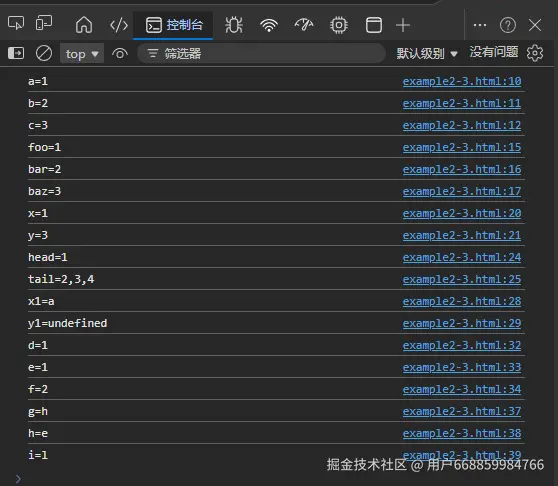Open link example2-3.html:11
Viewport: 558px width, 486px height.
point(462,103)
